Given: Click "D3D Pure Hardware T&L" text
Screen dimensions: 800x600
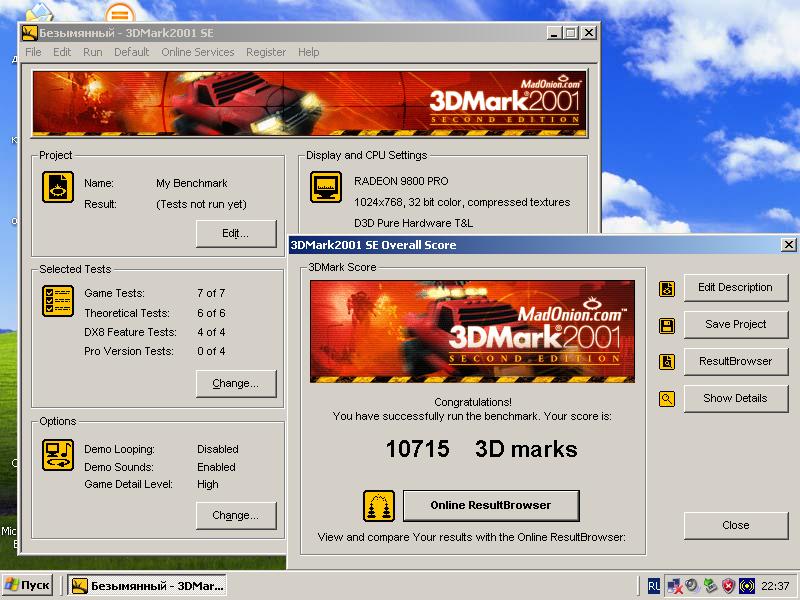Looking at the screenshot, I should pyautogui.click(x=413, y=223).
